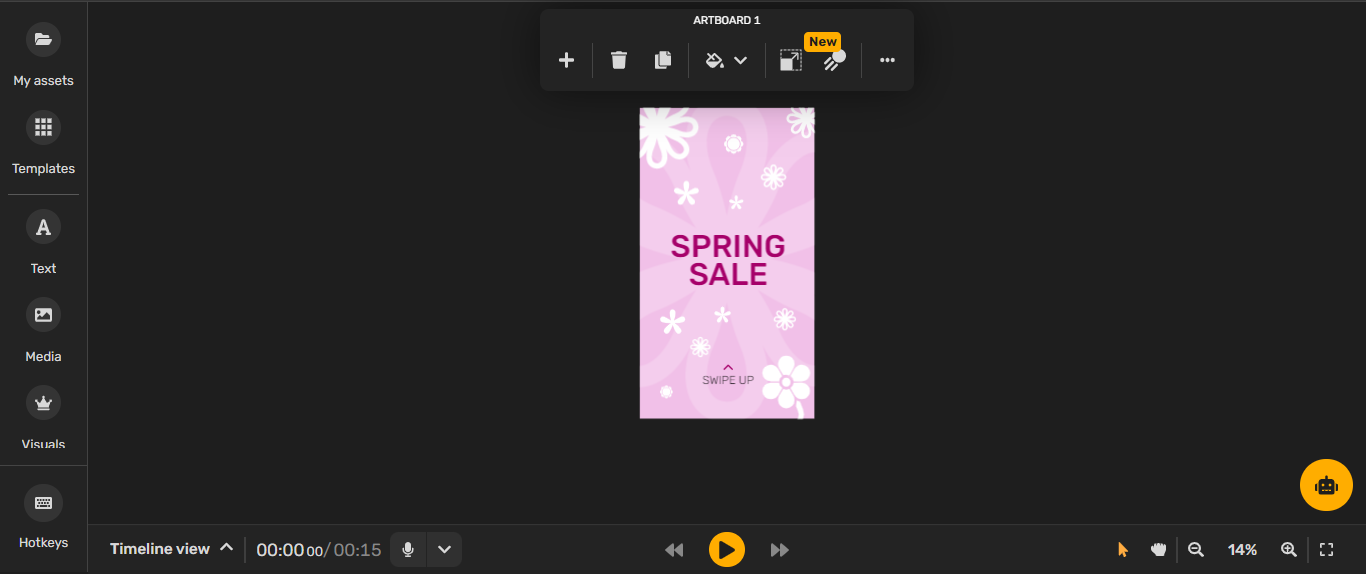The height and width of the screenshot is (574, 1366).
Task: Open the New animation effects tool
Action: tap(834, 60)
